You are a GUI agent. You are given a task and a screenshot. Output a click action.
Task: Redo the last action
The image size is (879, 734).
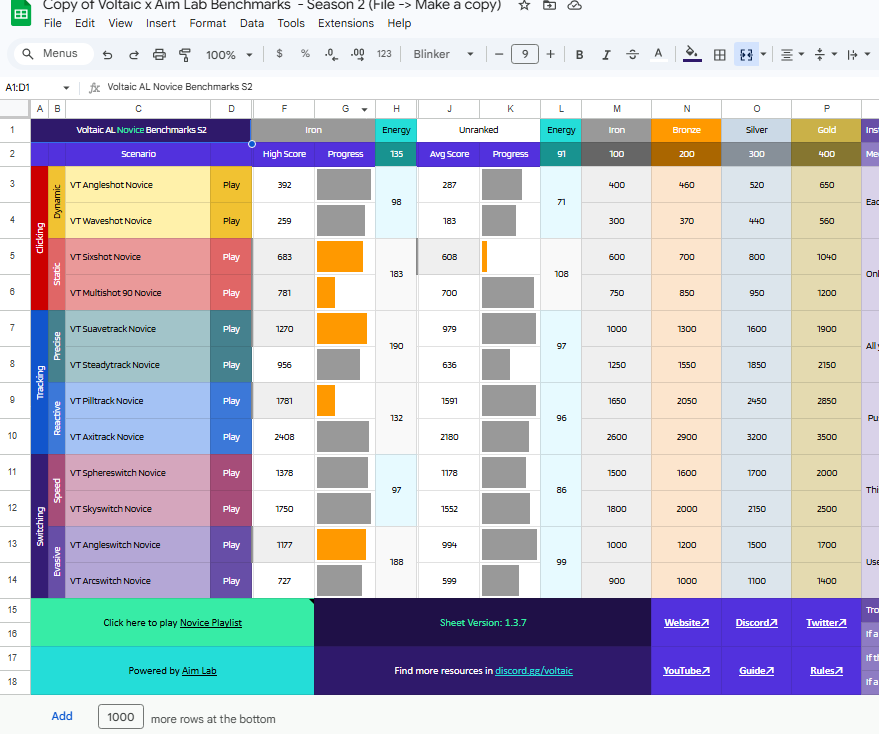pos(133,54)
